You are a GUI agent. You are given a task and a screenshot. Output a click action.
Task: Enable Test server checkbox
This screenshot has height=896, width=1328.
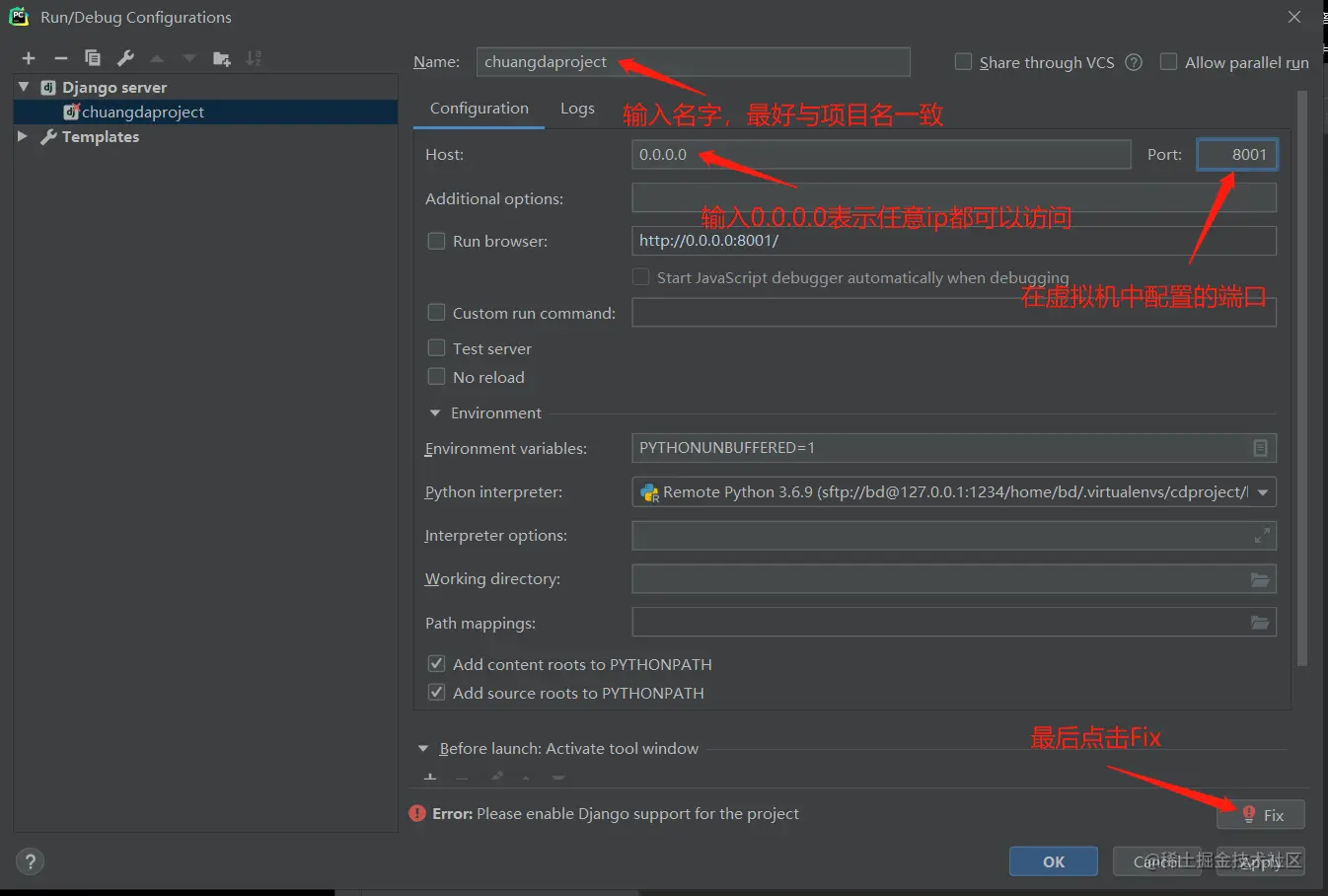[436, 348]
